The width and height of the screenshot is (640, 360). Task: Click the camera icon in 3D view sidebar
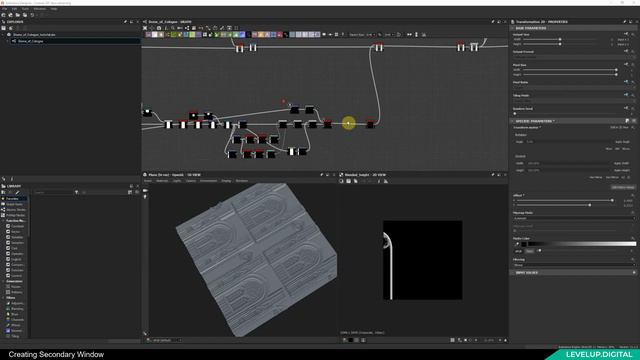(145, 191)
